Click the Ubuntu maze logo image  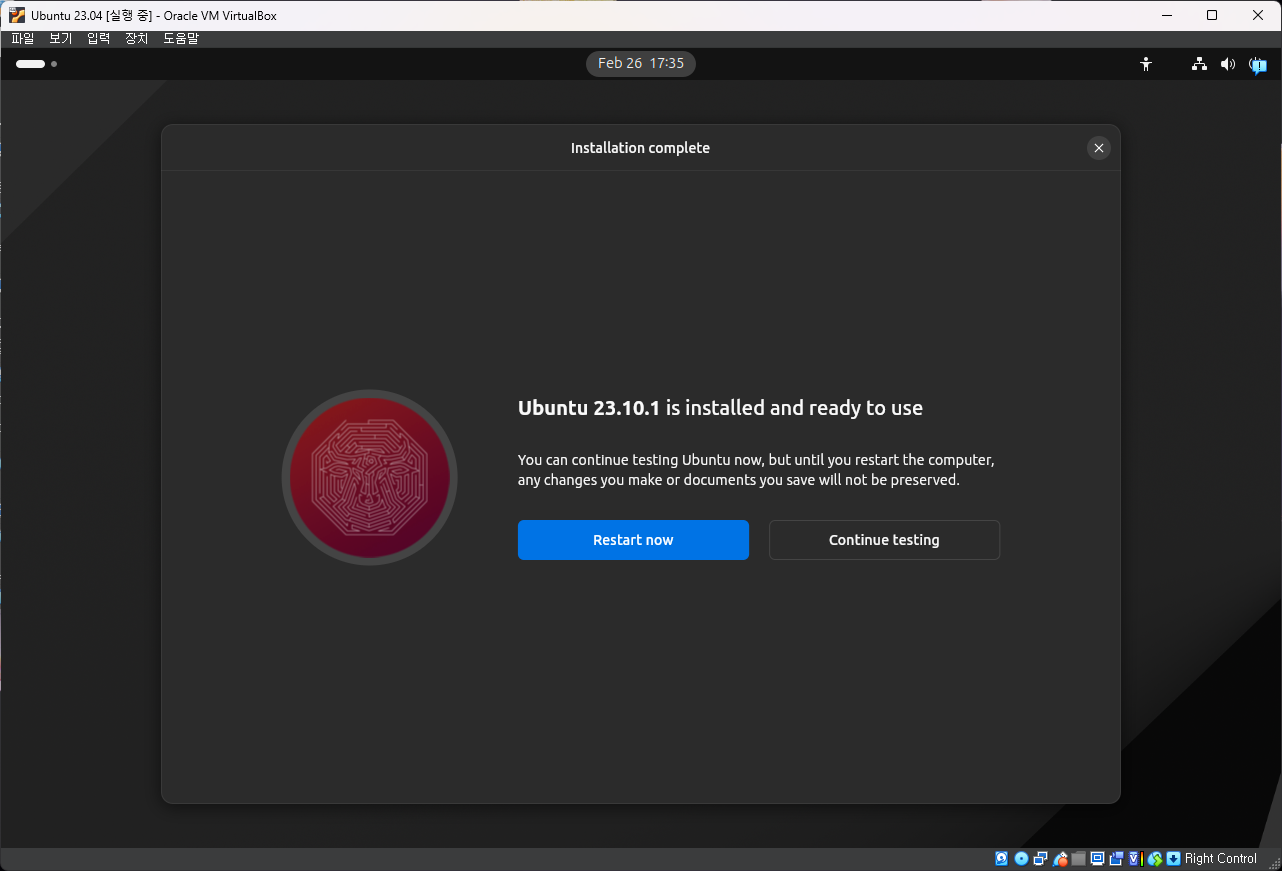pos(369,477)
